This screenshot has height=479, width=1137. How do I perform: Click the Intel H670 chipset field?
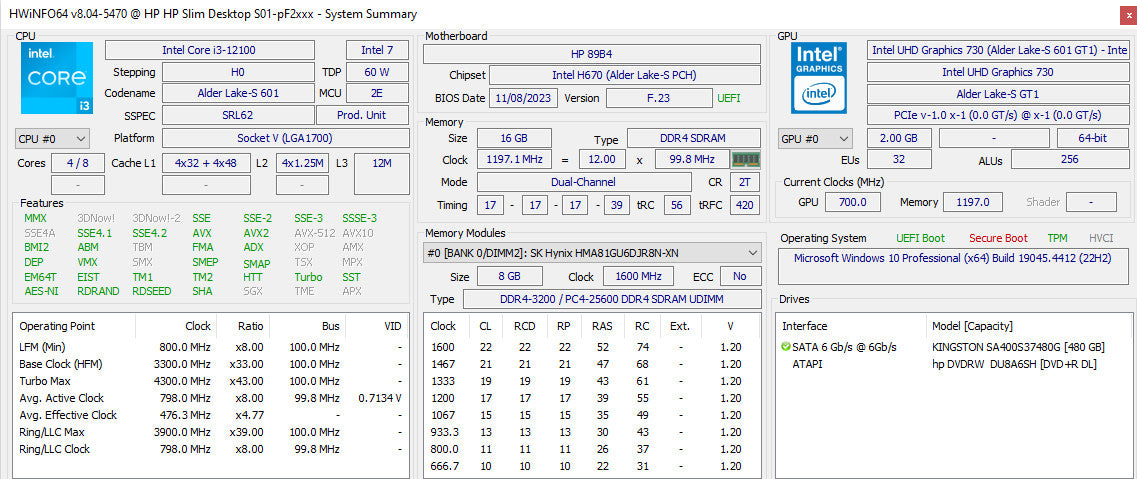(625, 75)
